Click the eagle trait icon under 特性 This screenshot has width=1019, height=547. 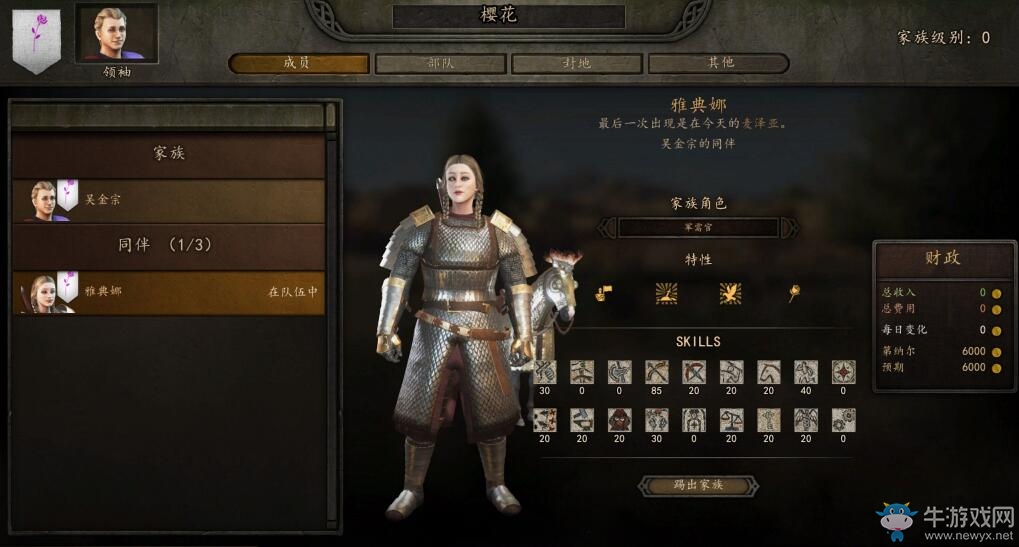point(730,293)
